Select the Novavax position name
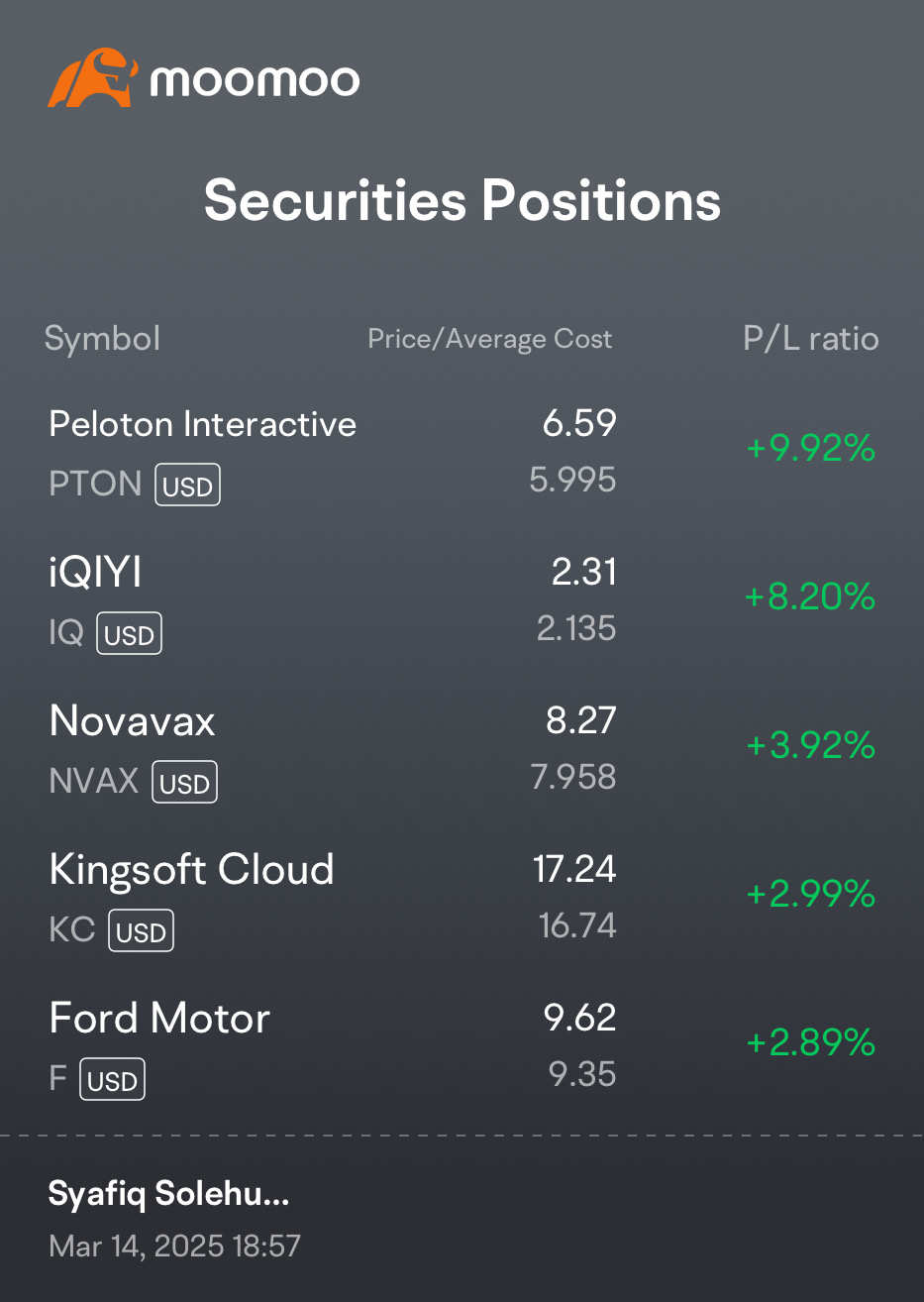924x1302 pixels. (132, 720)
